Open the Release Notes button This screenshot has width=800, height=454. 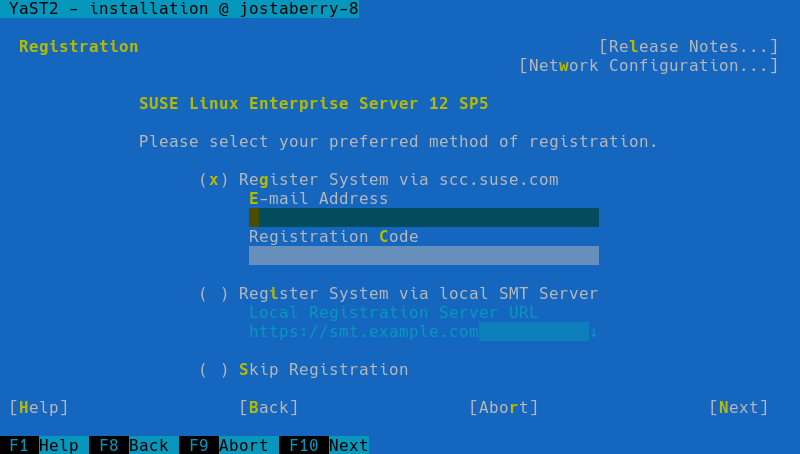[x=688, y=47]
